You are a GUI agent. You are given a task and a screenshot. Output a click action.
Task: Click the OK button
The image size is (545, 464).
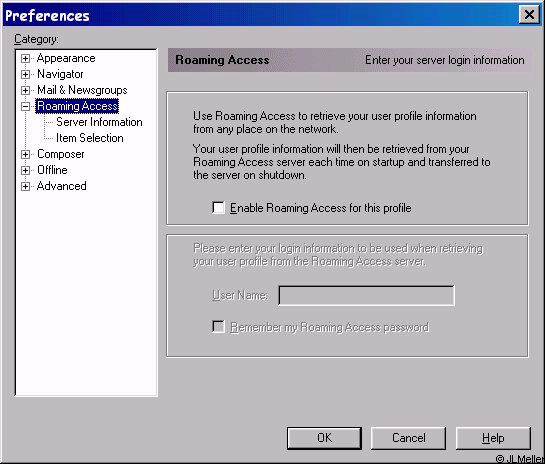click(x=324, y=438)
